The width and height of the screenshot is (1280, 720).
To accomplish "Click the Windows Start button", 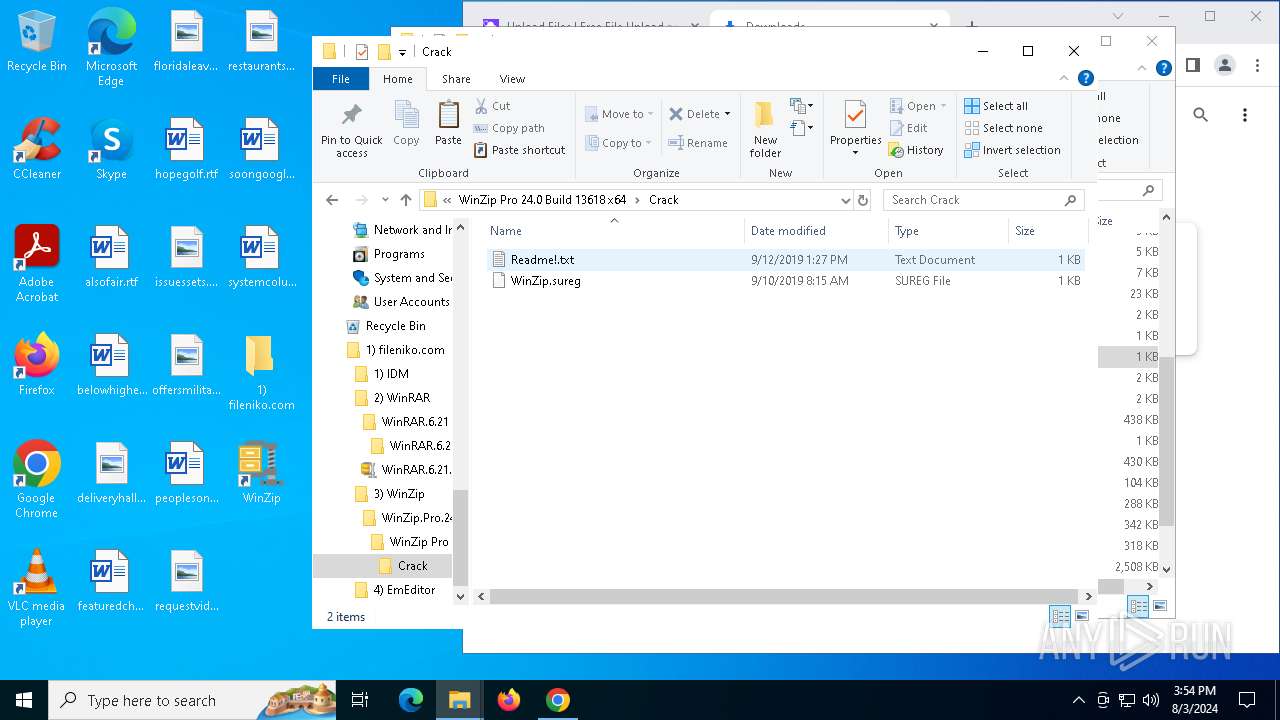I will pyautogui.click(x=24, y=700).
